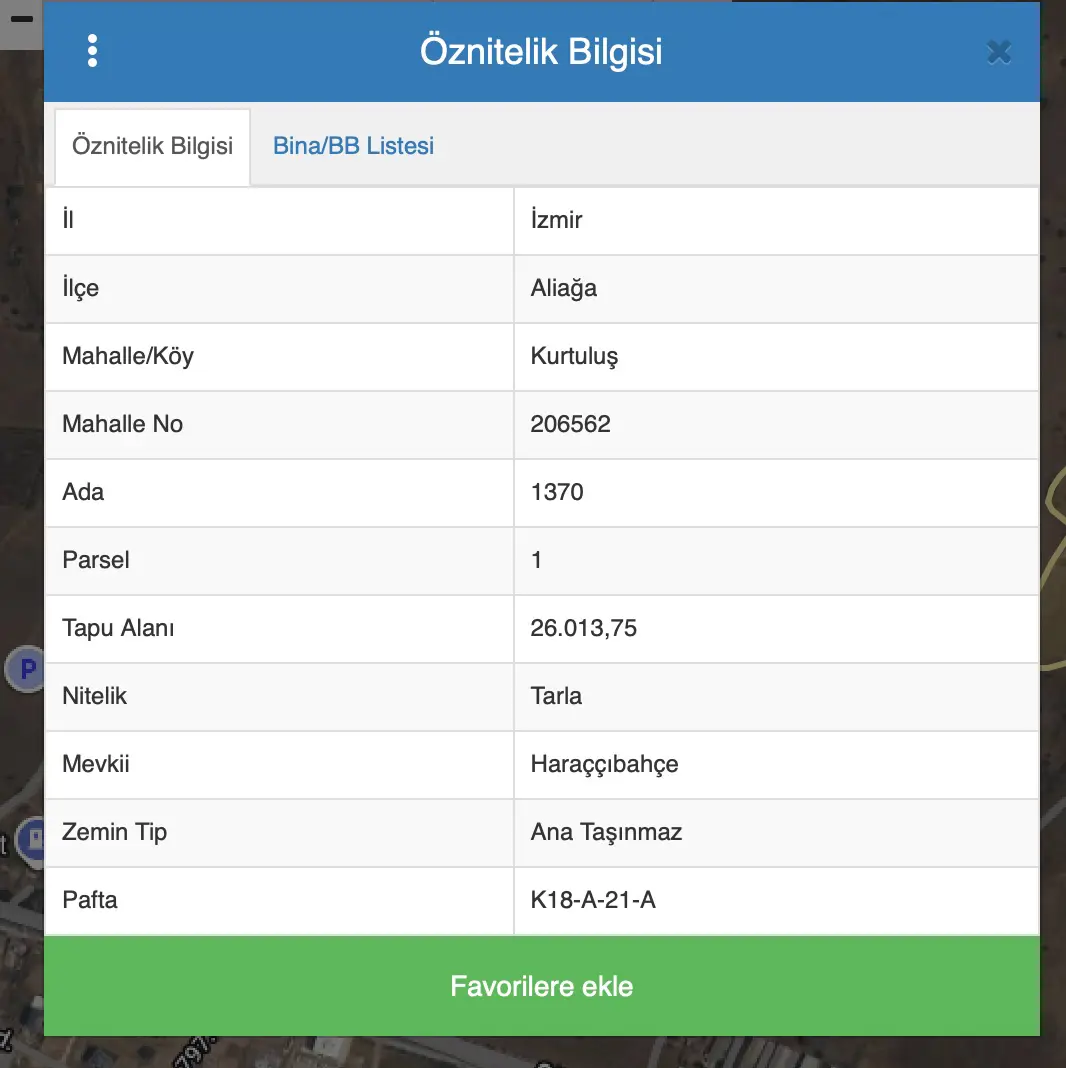Viewport: 1066px width, 1068px height.
Task: Click the Kurtuluş neighborhood value
Action: [x=574, y=356]
